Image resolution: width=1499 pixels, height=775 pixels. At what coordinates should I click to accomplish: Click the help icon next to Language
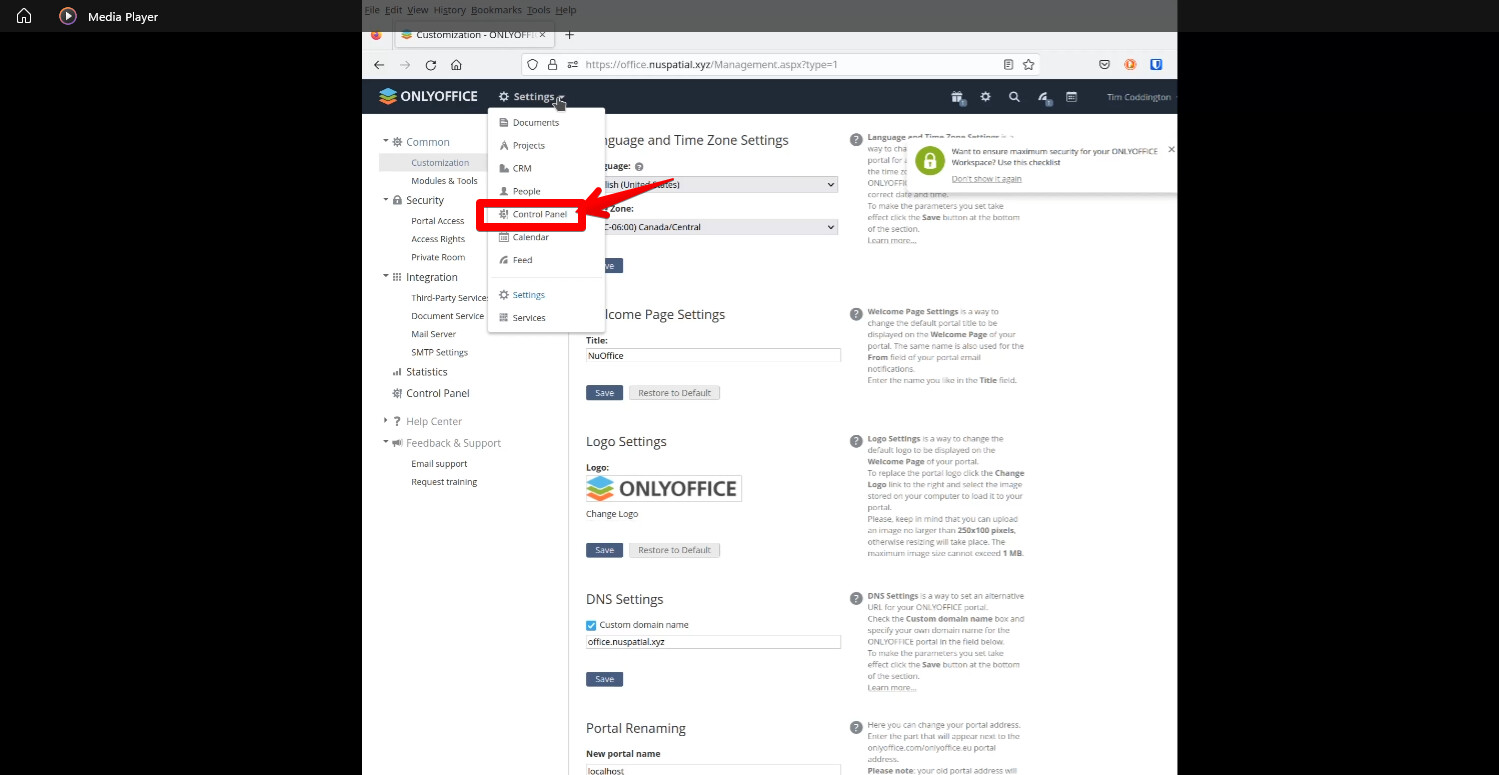pyautogui.click(x=639, y=167)
